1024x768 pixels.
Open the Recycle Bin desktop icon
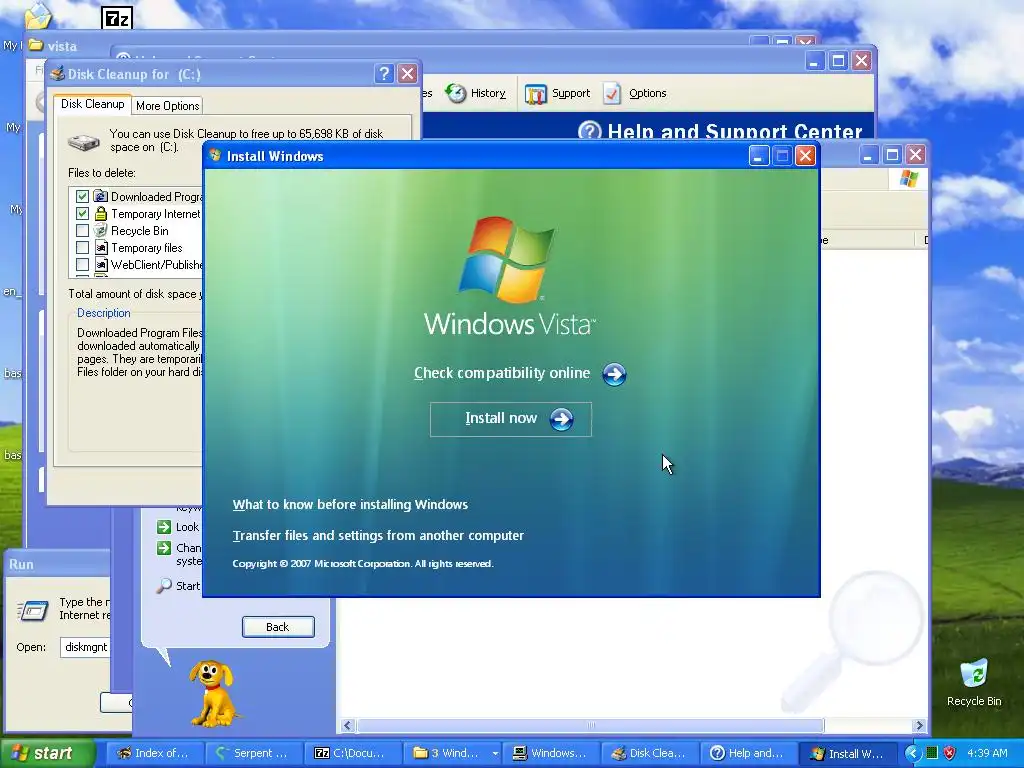click(x=974, y=683)
